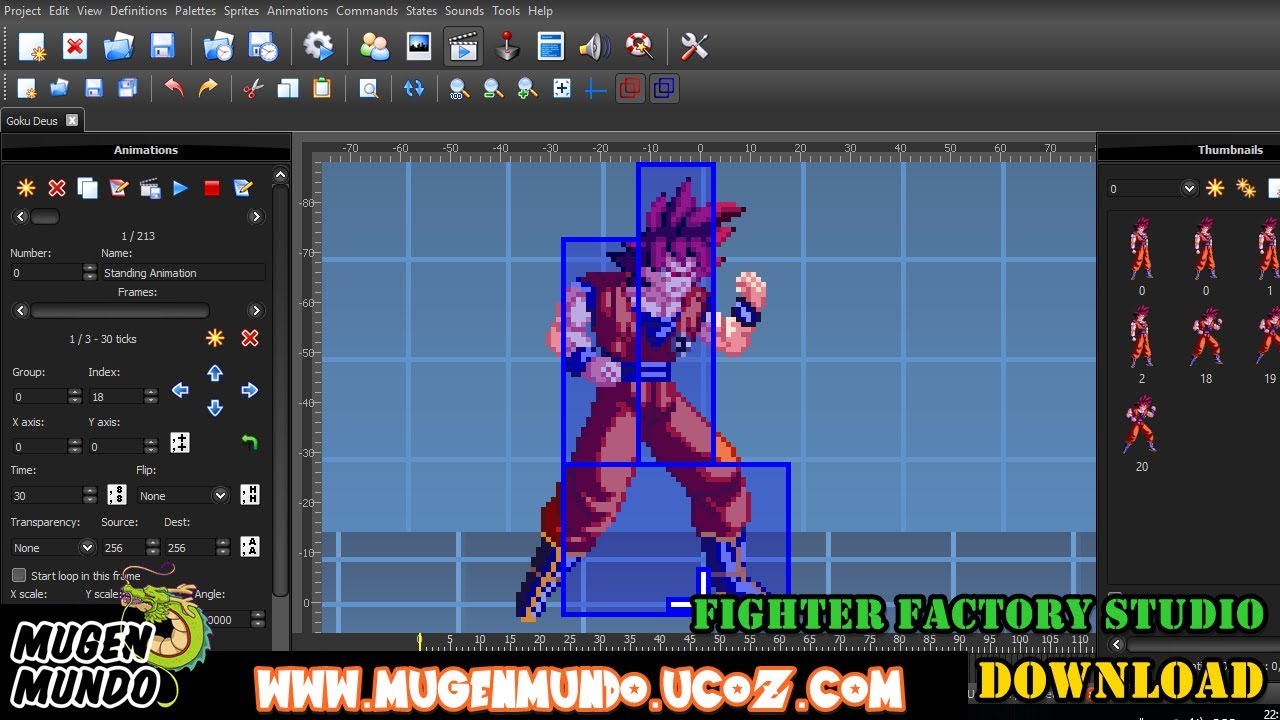The height and width of the screenshot is (720, 1280).
Task: Click the fit to view icon
Action: (x=562, y=88)
